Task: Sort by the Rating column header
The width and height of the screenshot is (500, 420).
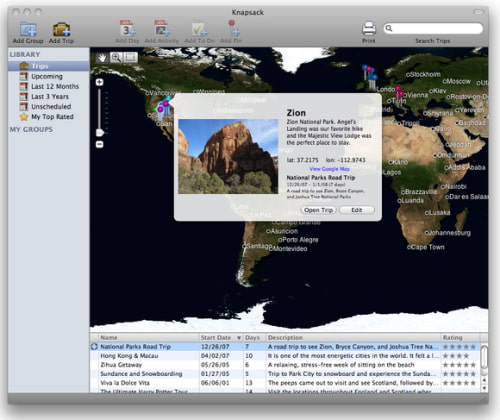Action: tap(461, 337)
